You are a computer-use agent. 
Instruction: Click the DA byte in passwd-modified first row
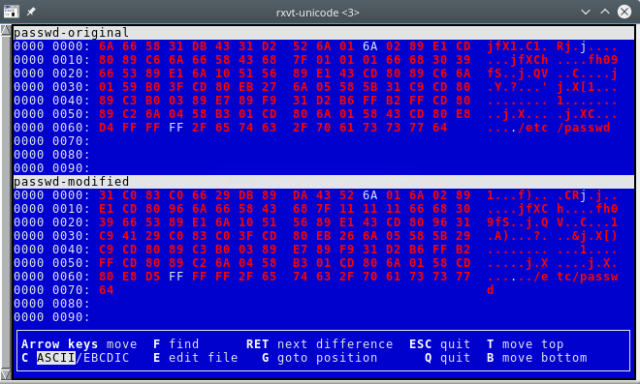tap(300, 195)
